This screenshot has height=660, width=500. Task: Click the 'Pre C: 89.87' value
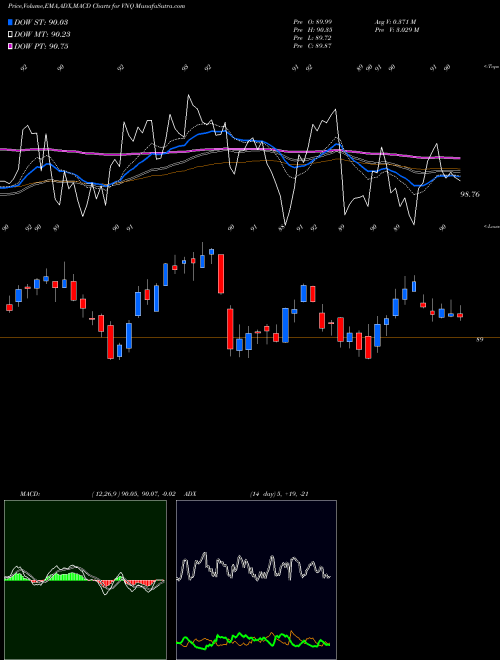point(313,45)
